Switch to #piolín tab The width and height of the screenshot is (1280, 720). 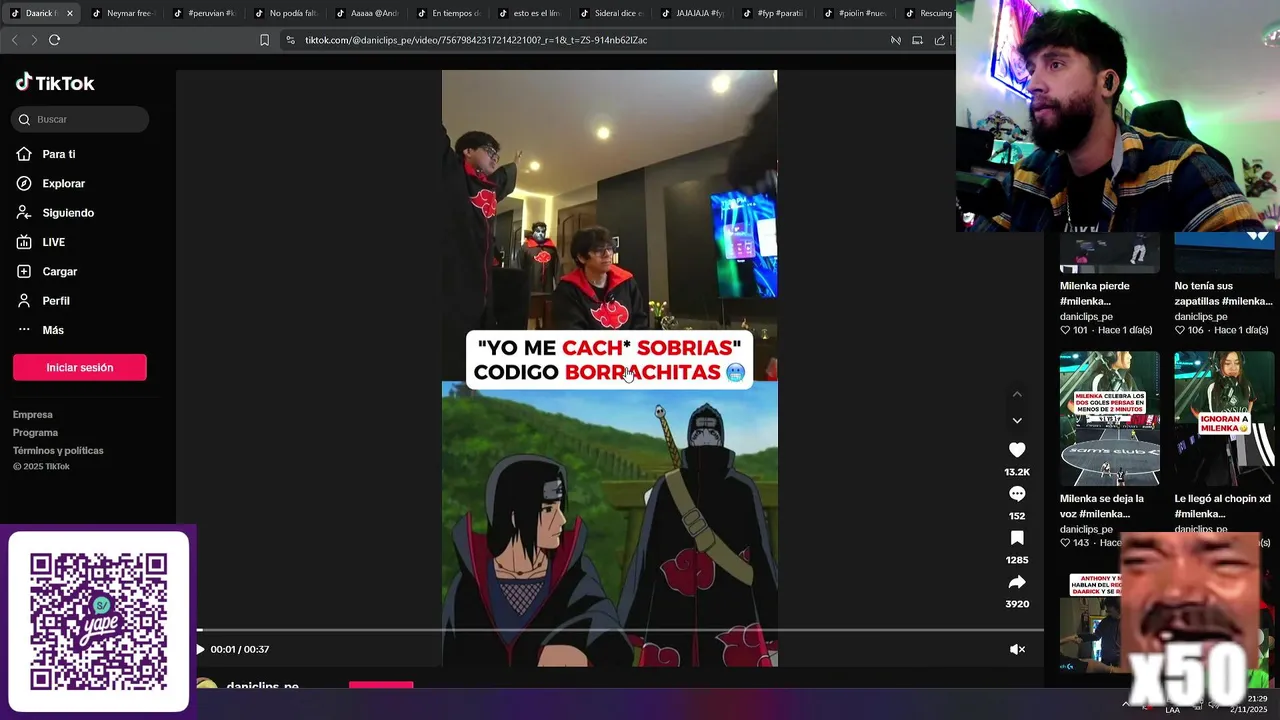pos(856,14)
